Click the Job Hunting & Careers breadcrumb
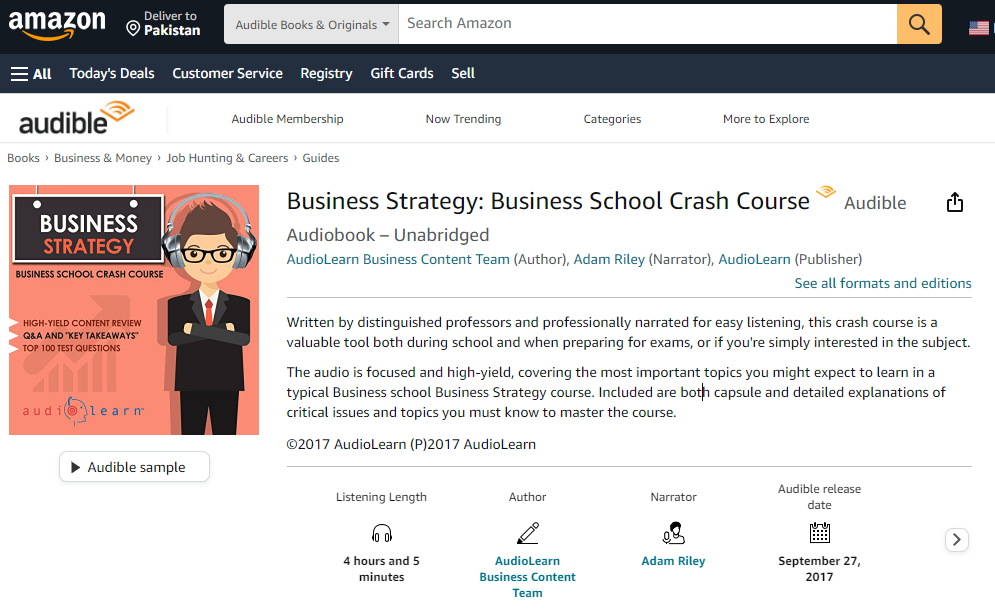 pyautogui.click(x=227, y=158)
